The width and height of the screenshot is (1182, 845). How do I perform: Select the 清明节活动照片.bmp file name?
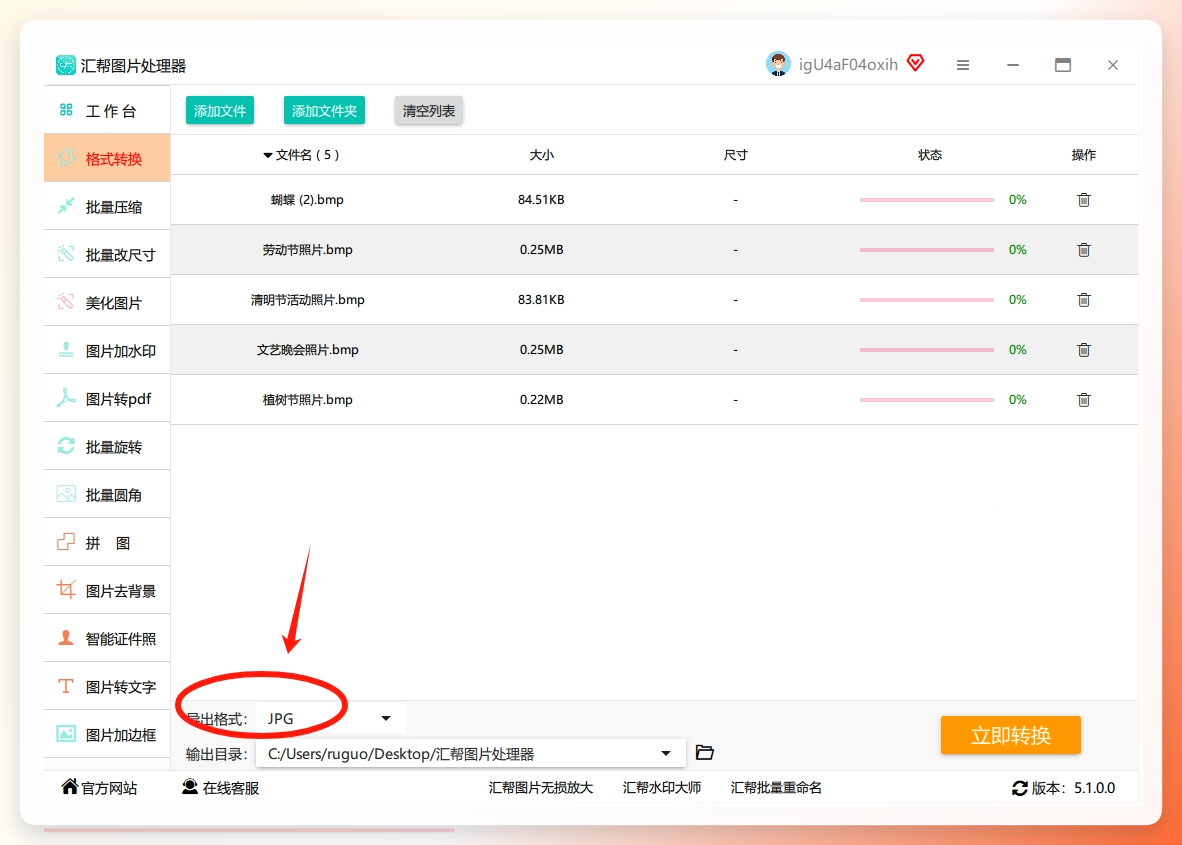click(x=308, y=300)
